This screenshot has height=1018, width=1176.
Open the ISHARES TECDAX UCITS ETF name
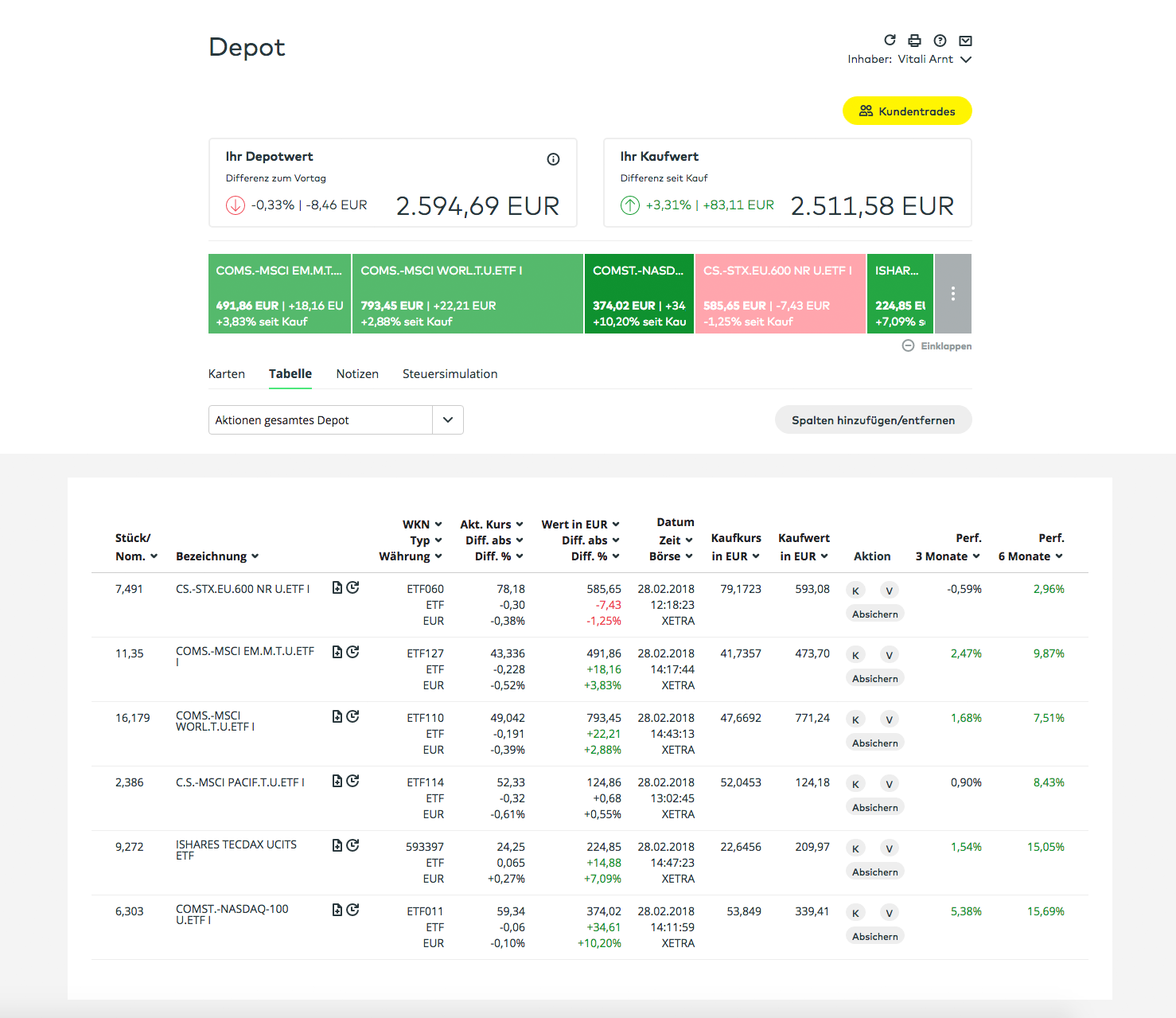(x=236, y=850)
